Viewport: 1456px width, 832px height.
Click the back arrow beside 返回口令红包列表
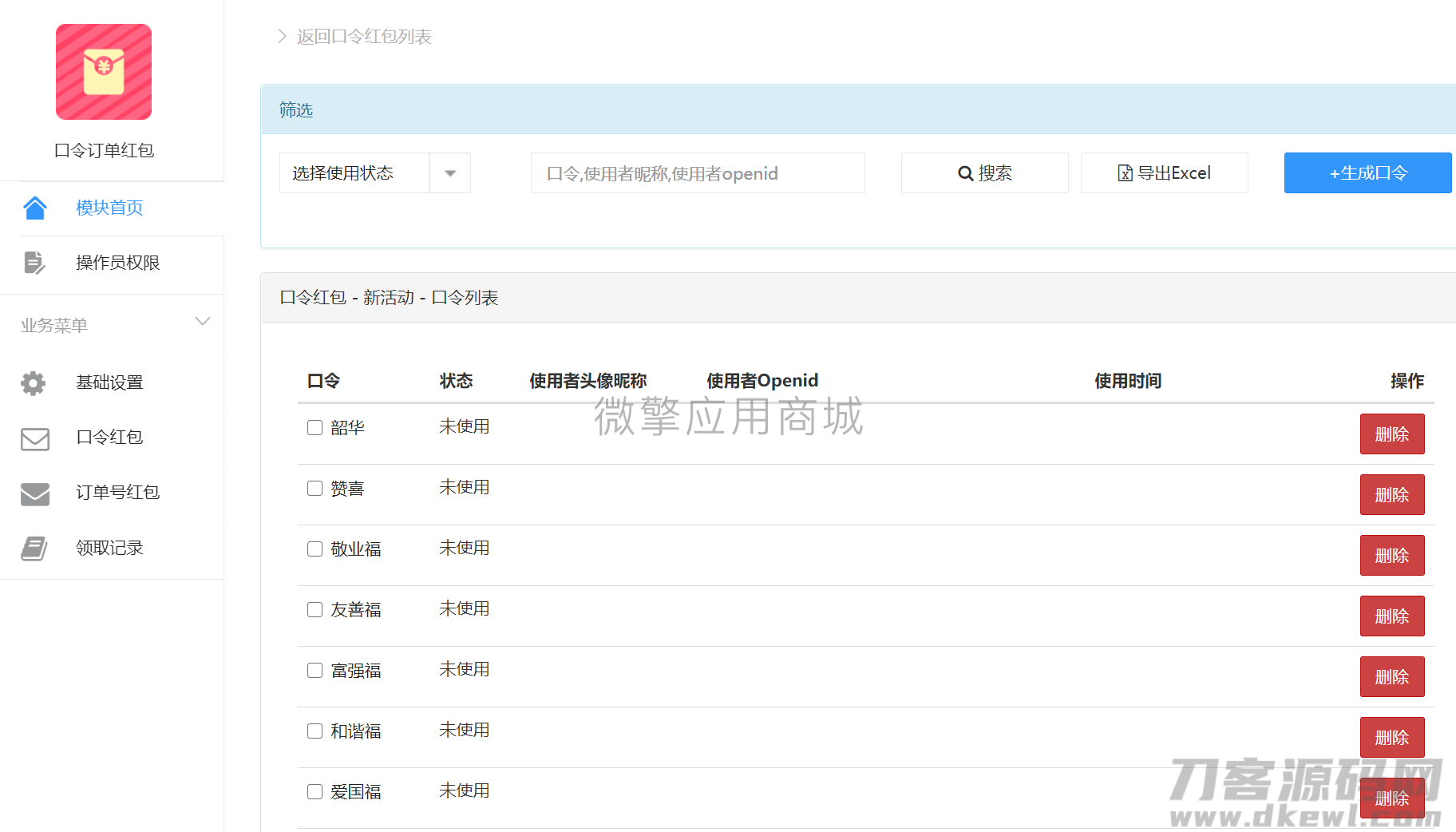(282, 37)
